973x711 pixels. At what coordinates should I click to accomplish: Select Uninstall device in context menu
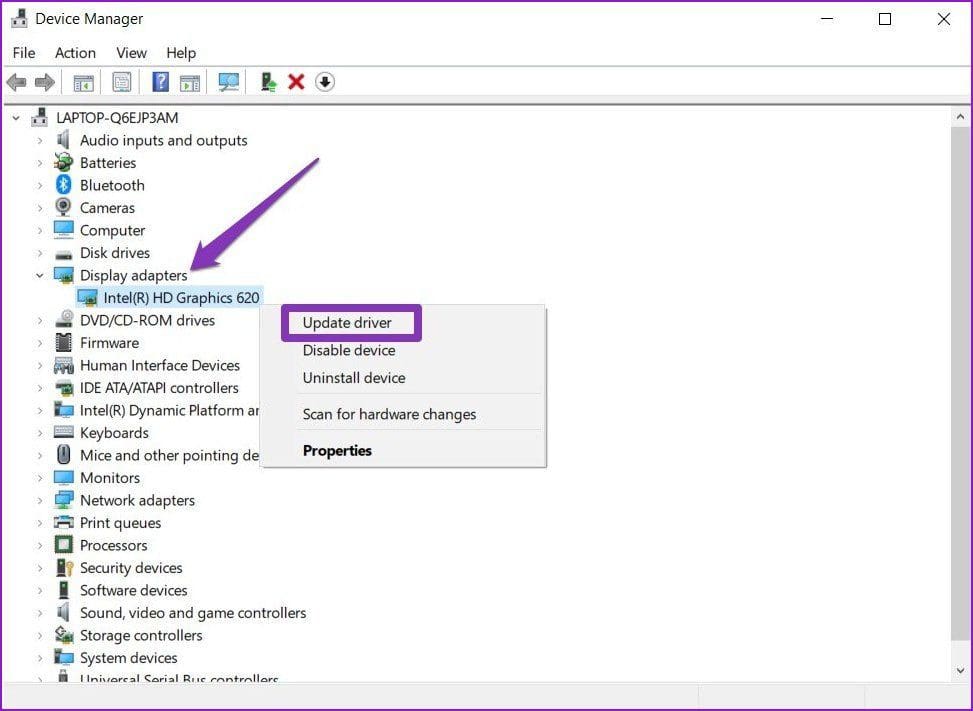pyautogui.click(x=354, y=377)
